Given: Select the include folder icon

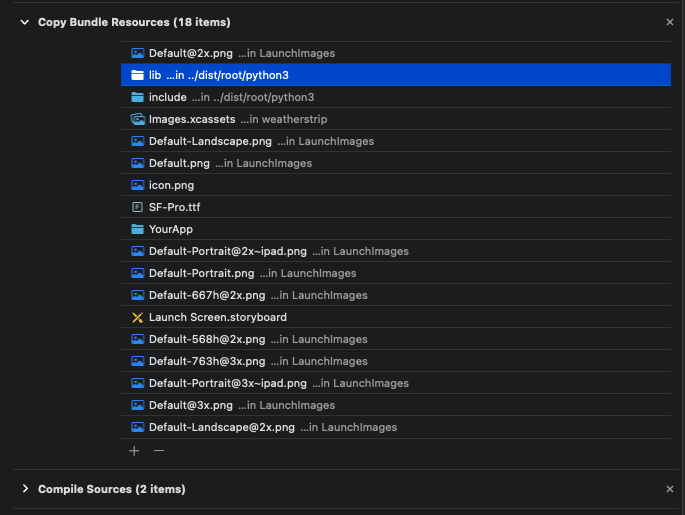Looking at the screenshot, I should click(x=137, y=97).
